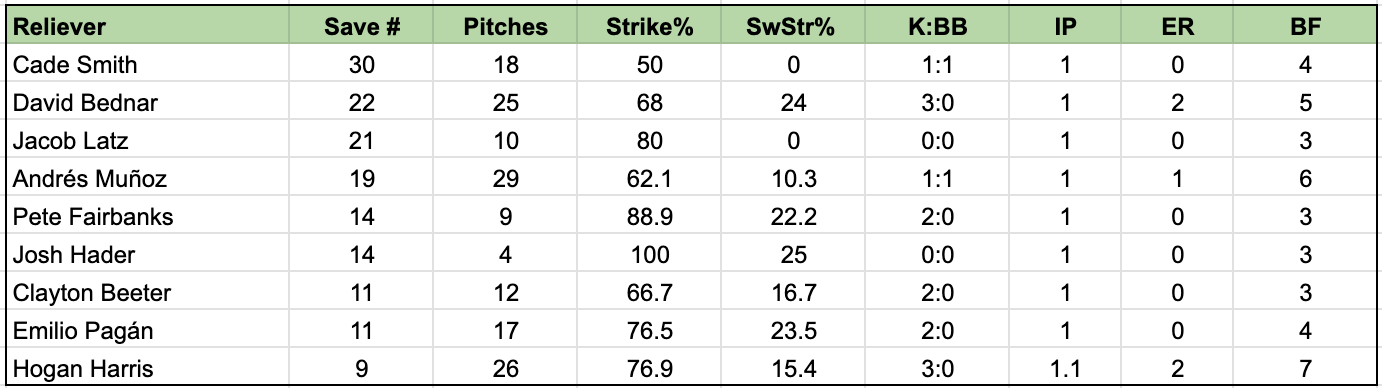Click the Hogan Harris cell
1382x388 pixels.
point(148,369)
